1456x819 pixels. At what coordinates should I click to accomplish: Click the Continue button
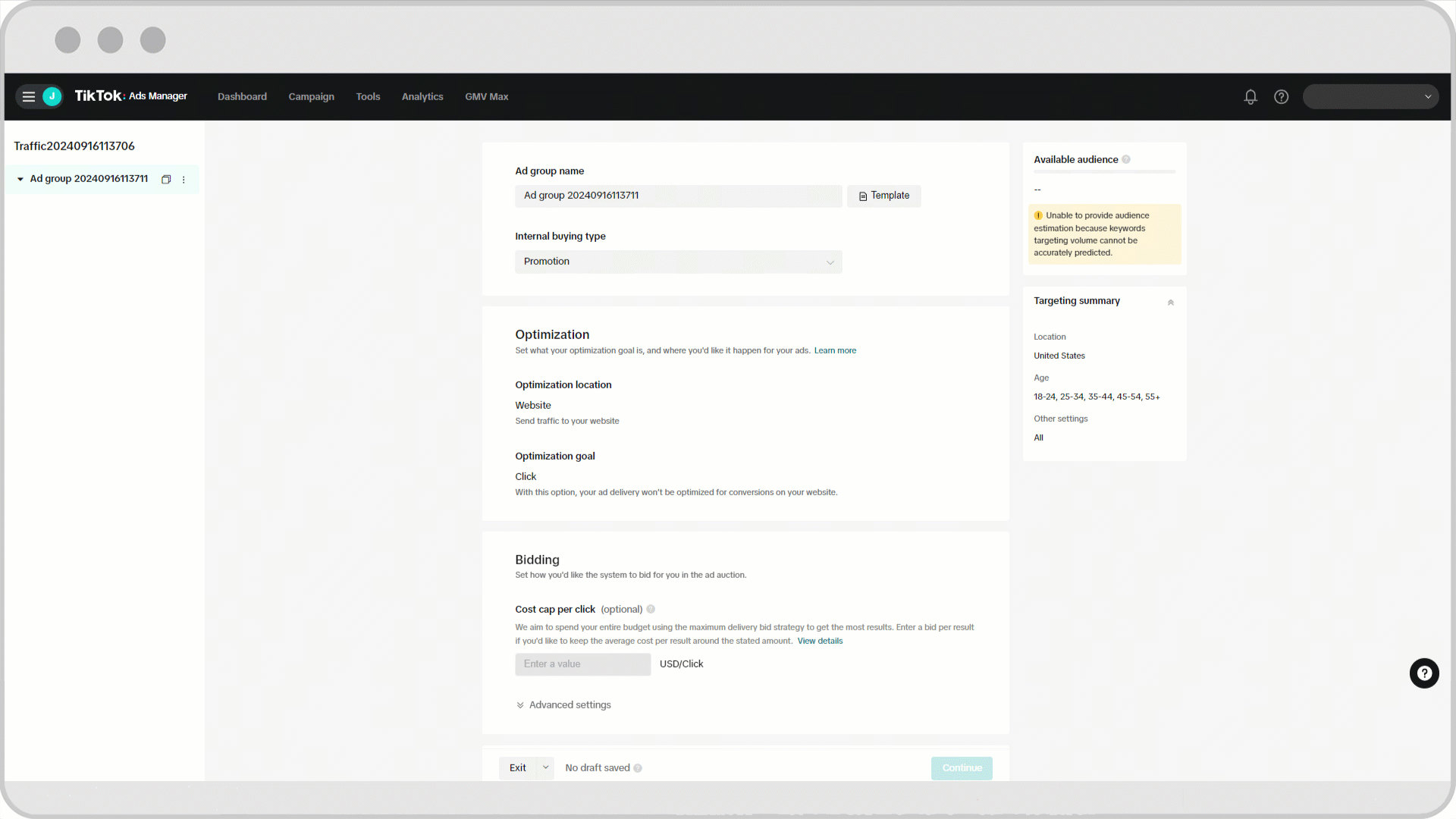tap(961, 767)
